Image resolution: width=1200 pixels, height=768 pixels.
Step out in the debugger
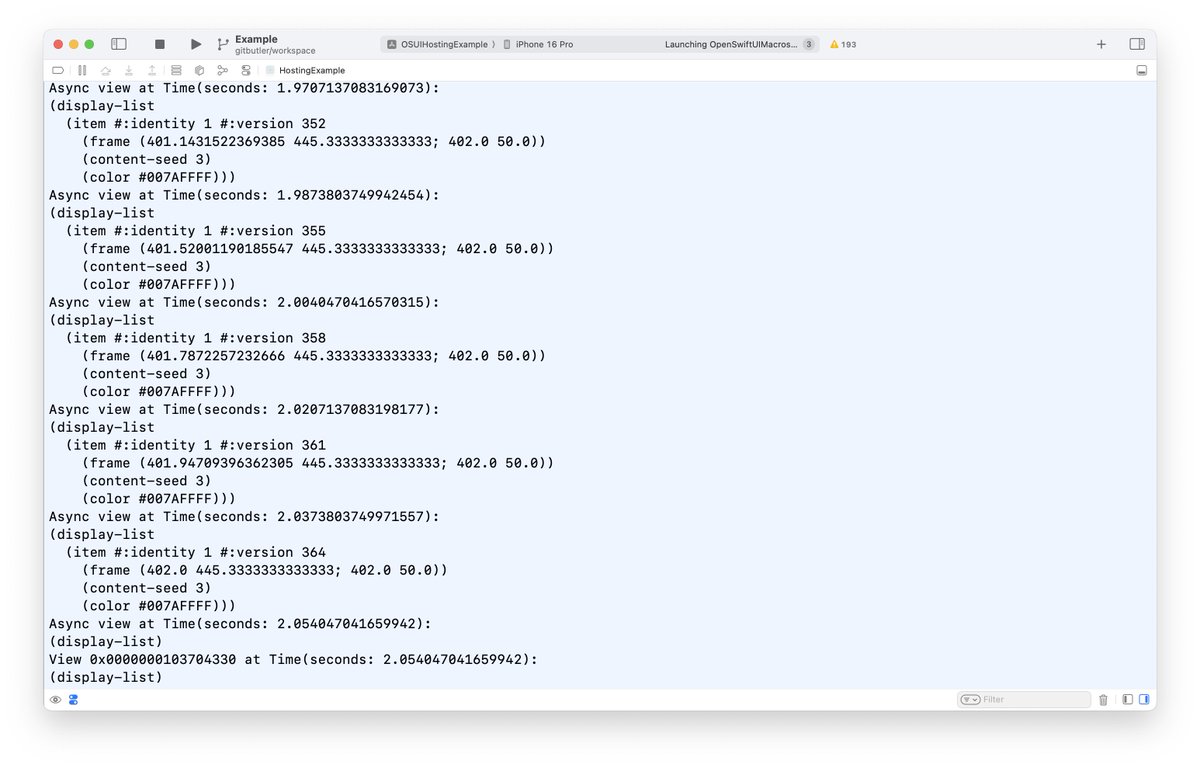(x=152, y=70)
